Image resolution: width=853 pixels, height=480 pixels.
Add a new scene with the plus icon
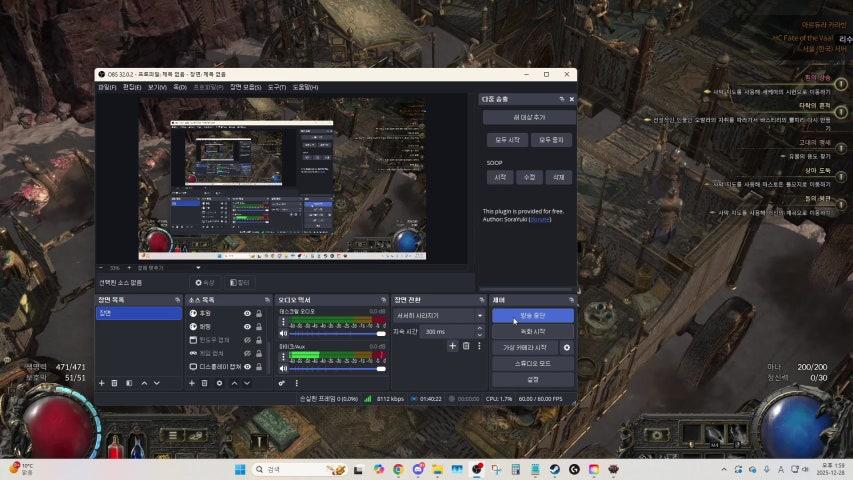click(x=101, y=383)
